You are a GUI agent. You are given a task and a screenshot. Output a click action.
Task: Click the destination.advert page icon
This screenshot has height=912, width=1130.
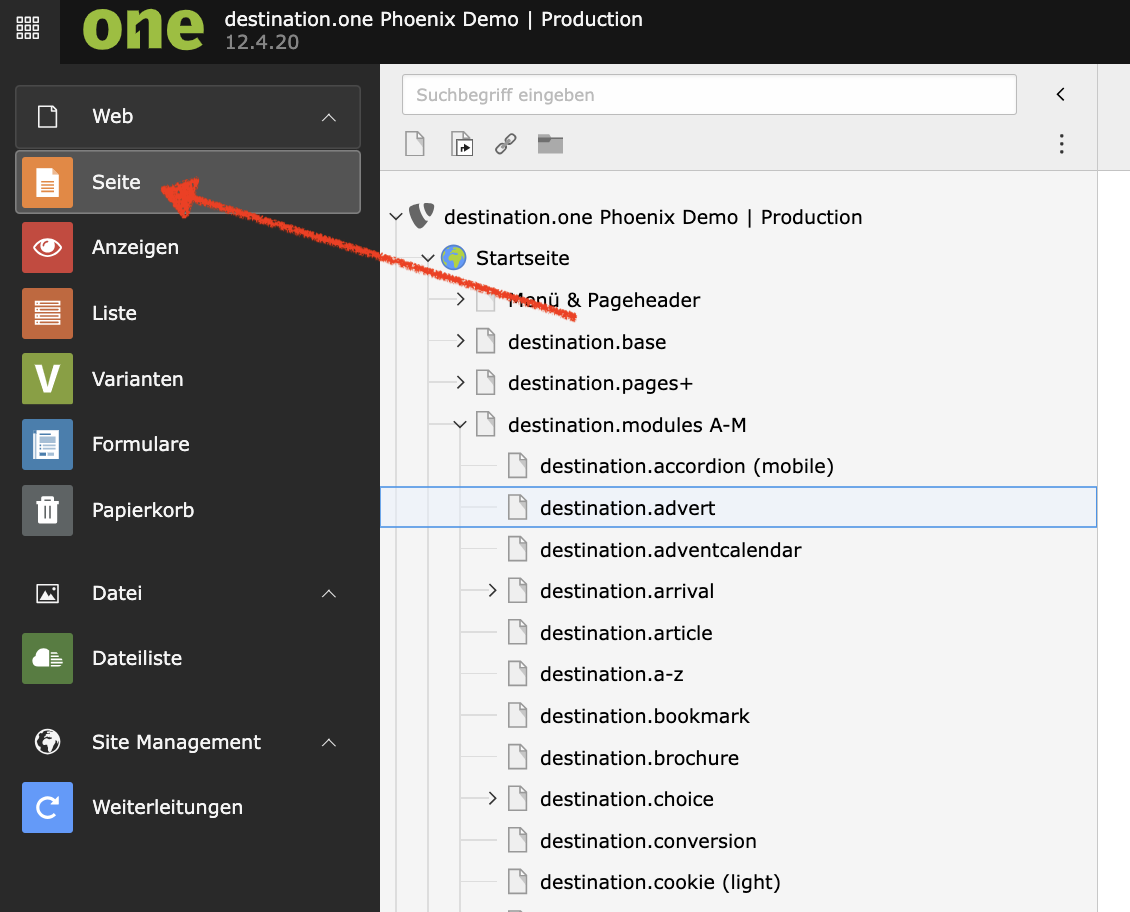click(517, 507)
